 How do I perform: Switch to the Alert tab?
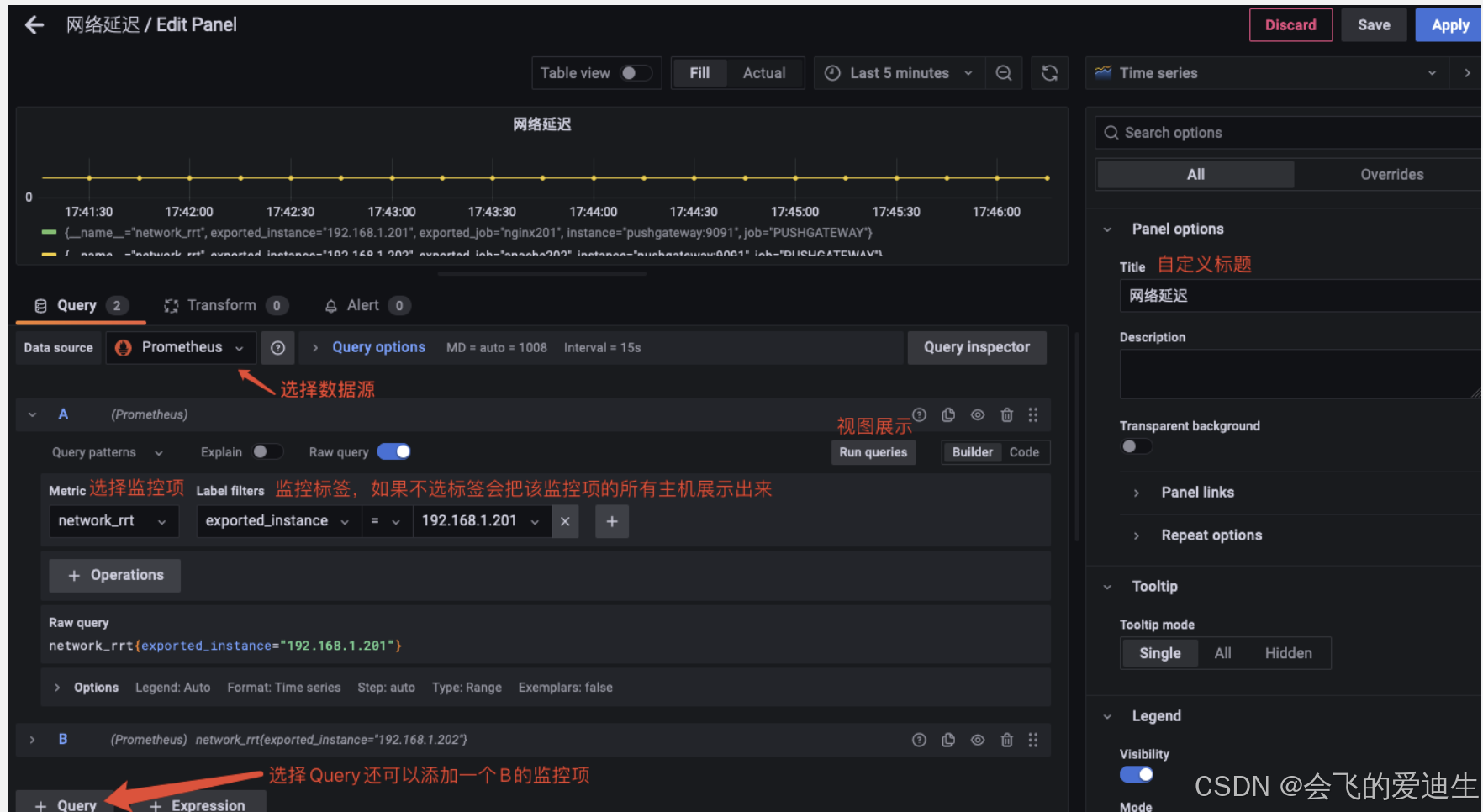[x=367, y=306]
